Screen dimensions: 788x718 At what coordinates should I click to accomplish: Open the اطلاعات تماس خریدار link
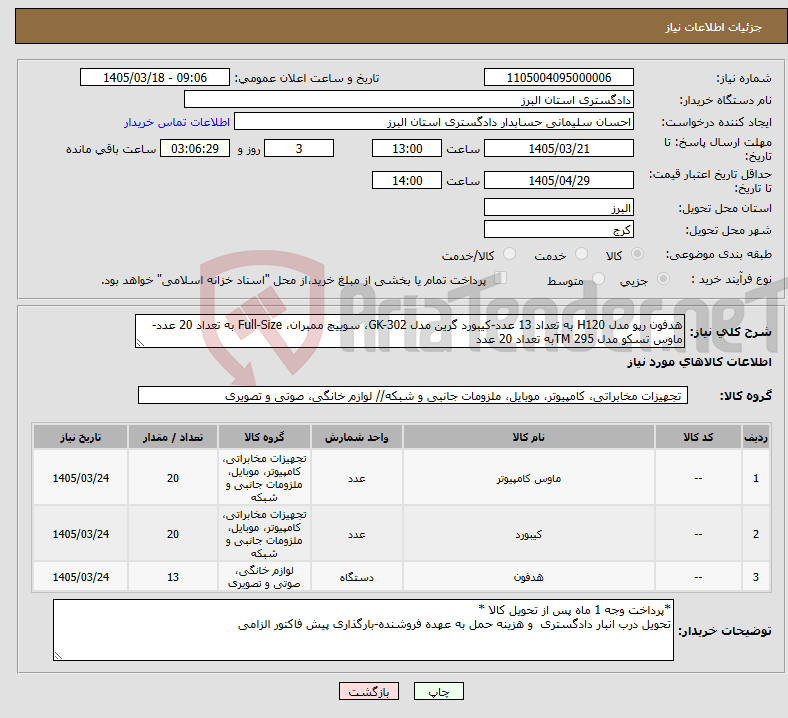click(x=177, y=122)
